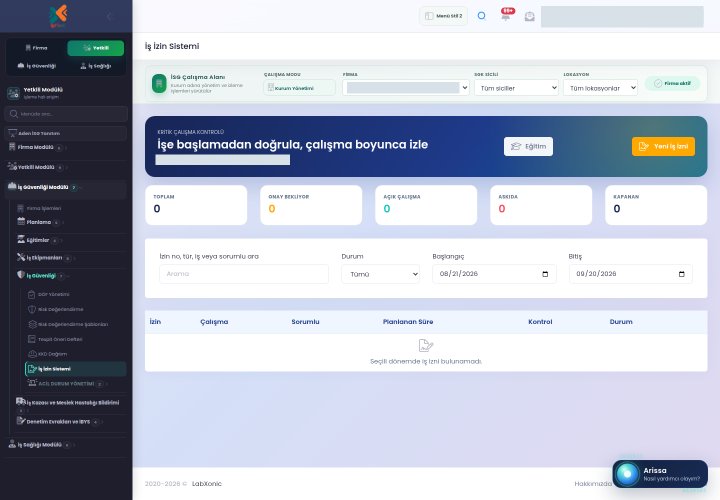Click the Açık Çalışma stat card
720x500 pixels.
426,205
